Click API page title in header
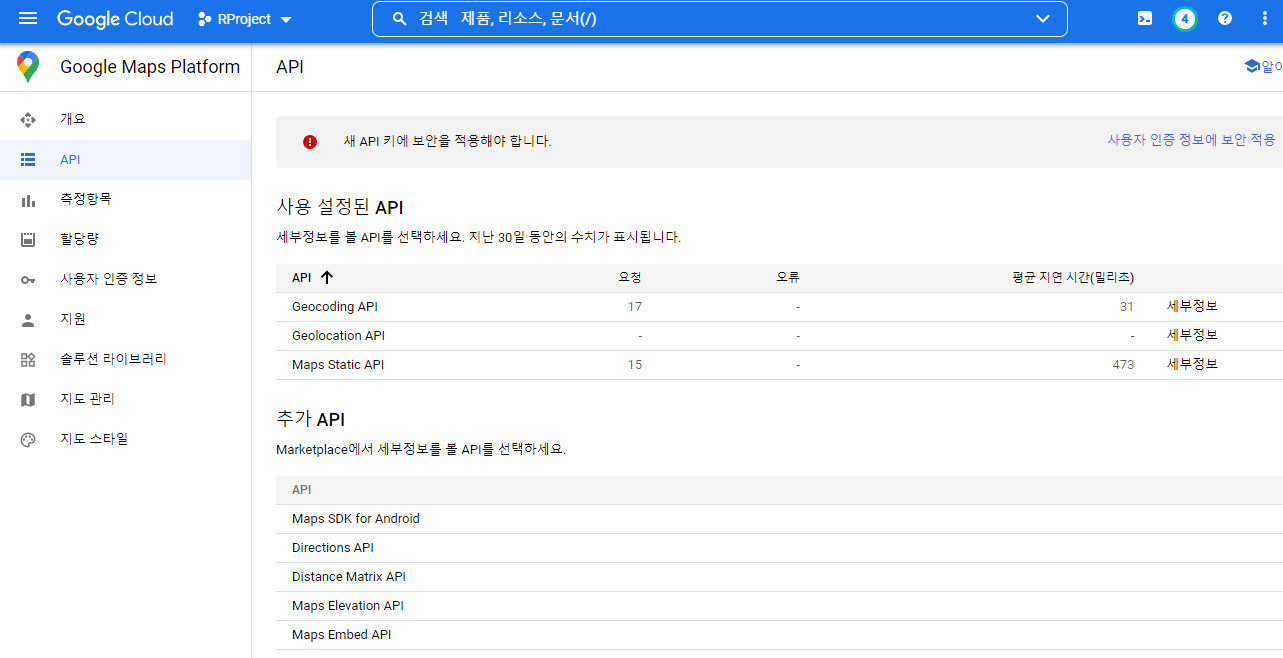1283x658 pixels. point(290,67)
